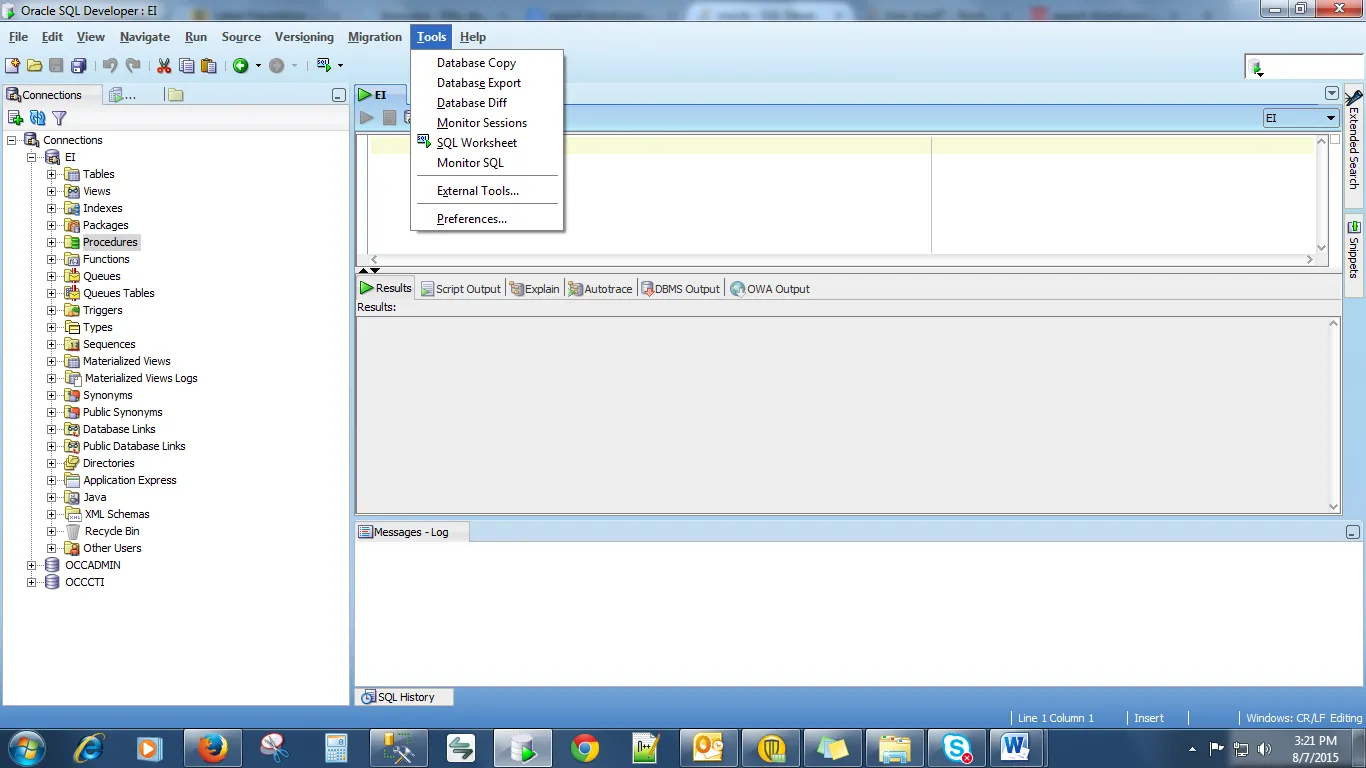Open Preferences from Tools menu
Viewport: 1366px width, 768px height.
[x=487, y=219]
